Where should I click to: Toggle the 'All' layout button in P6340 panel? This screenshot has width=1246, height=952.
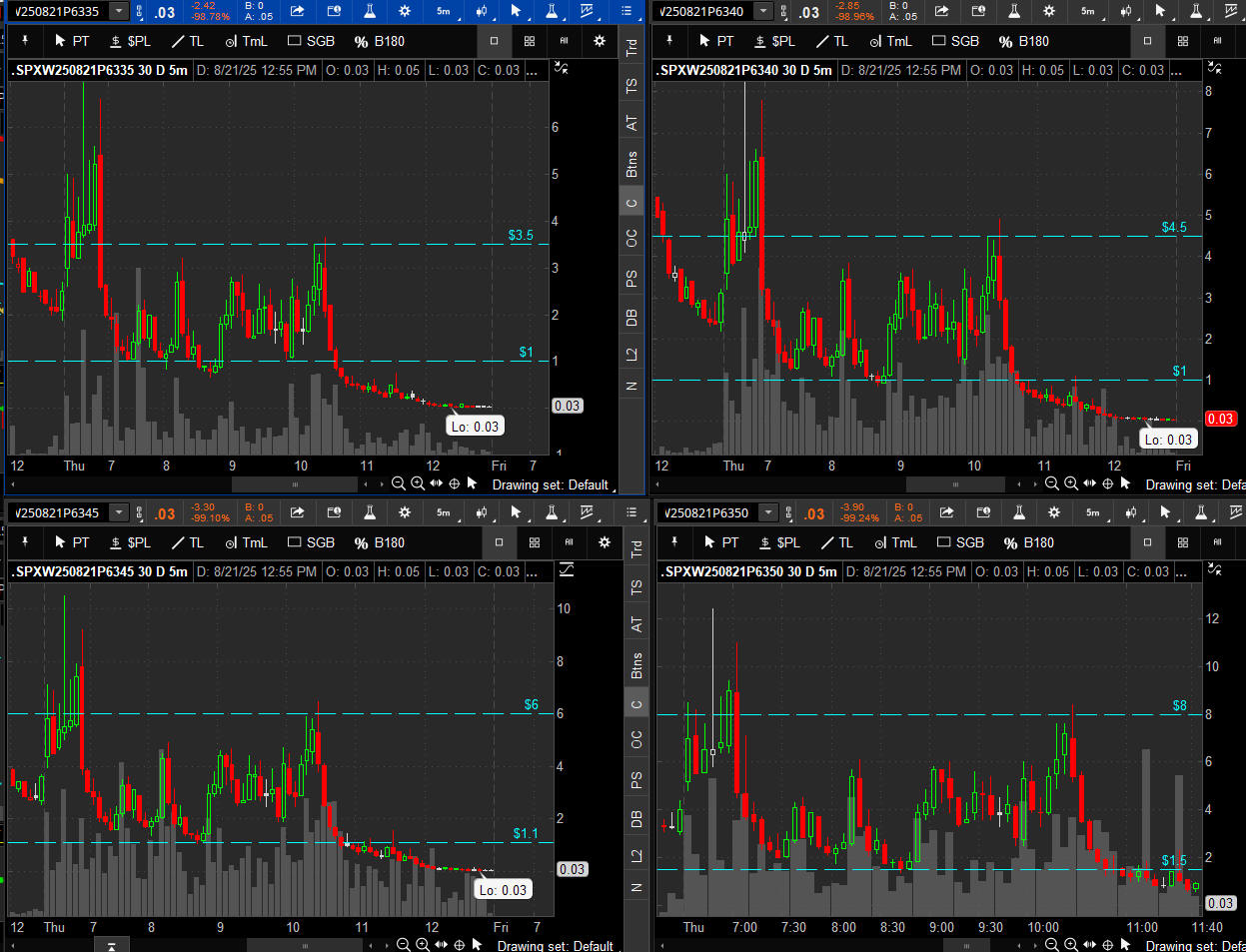coord(1217,41)
